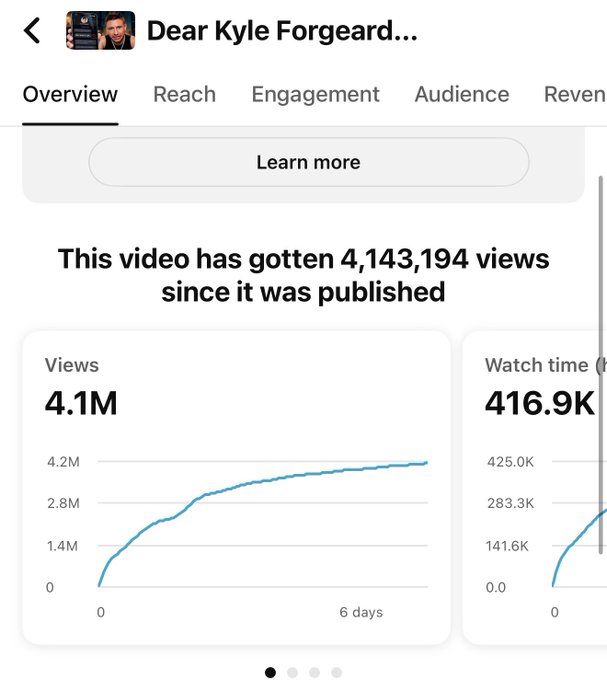607x680 pixels.
Task: Click the 416.9K watch time value
Action: click(x=540, y=403)
